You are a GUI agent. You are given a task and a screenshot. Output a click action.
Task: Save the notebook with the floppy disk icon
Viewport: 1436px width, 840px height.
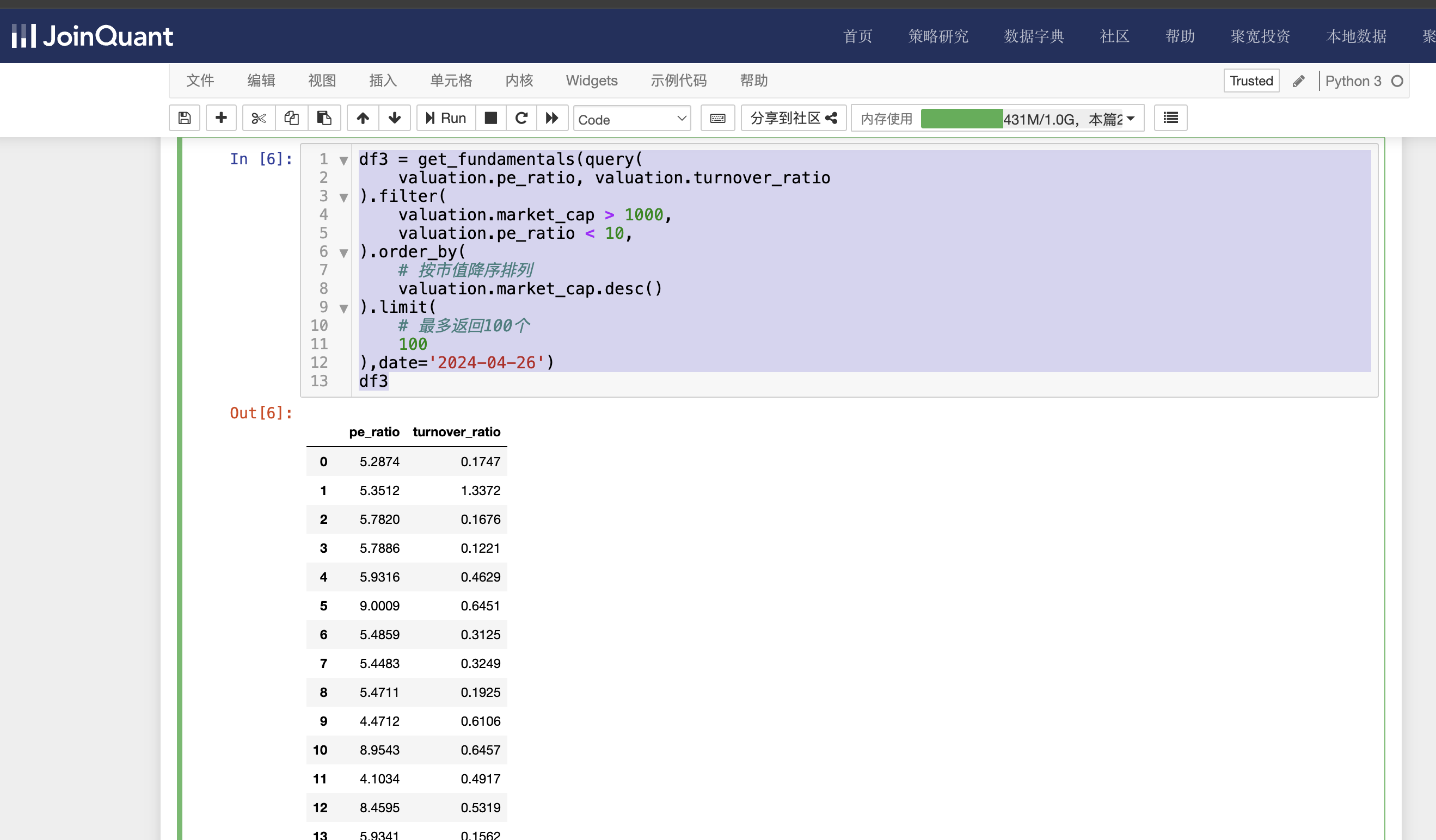[x=184, y=118]
